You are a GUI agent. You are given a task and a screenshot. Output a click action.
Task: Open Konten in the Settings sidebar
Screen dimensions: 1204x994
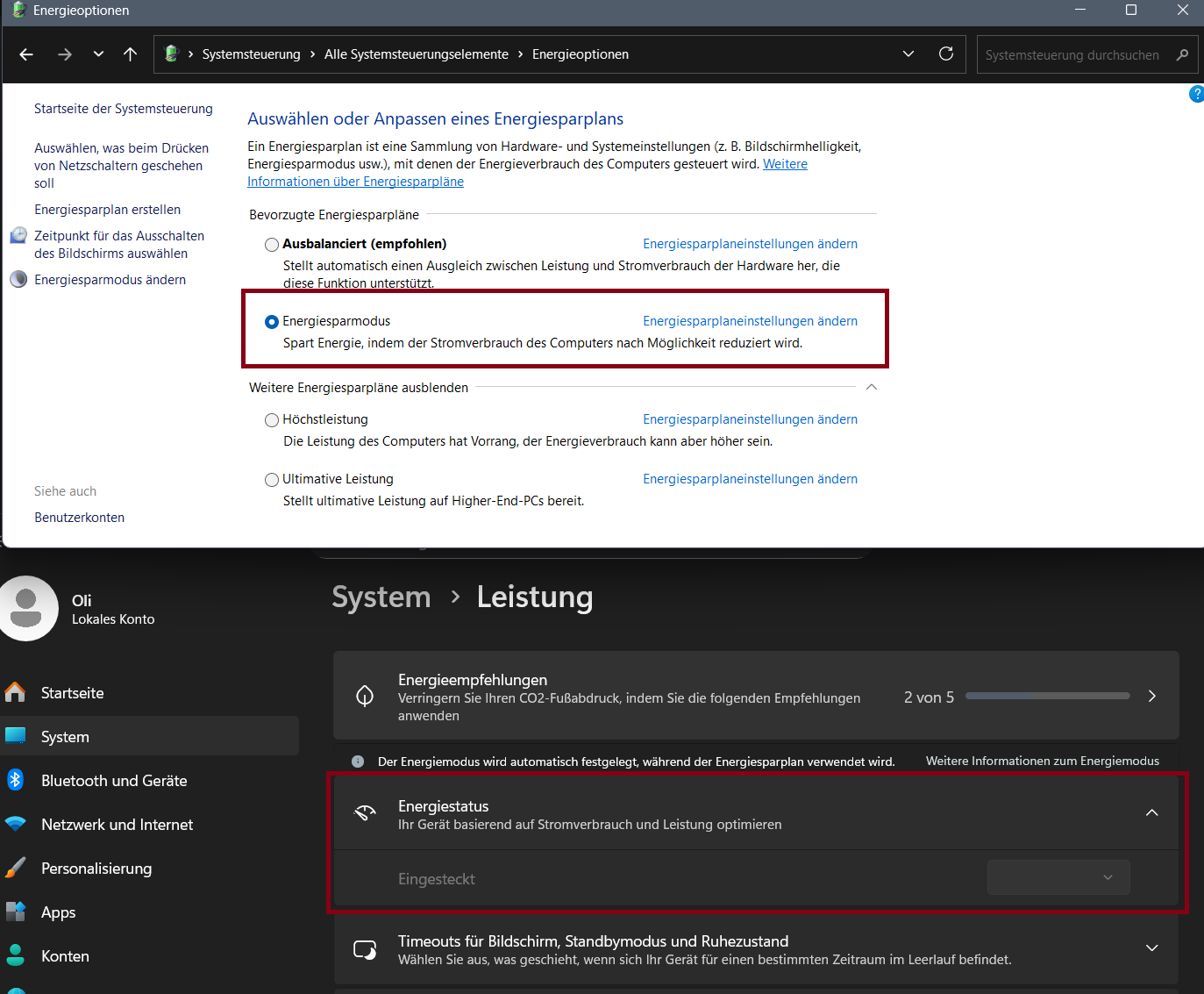(x=65, y=956)
